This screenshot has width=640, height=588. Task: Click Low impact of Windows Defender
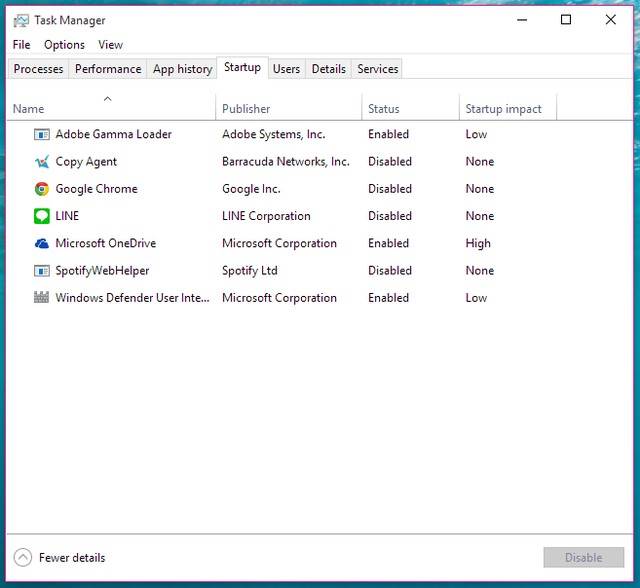click(476, 297)
